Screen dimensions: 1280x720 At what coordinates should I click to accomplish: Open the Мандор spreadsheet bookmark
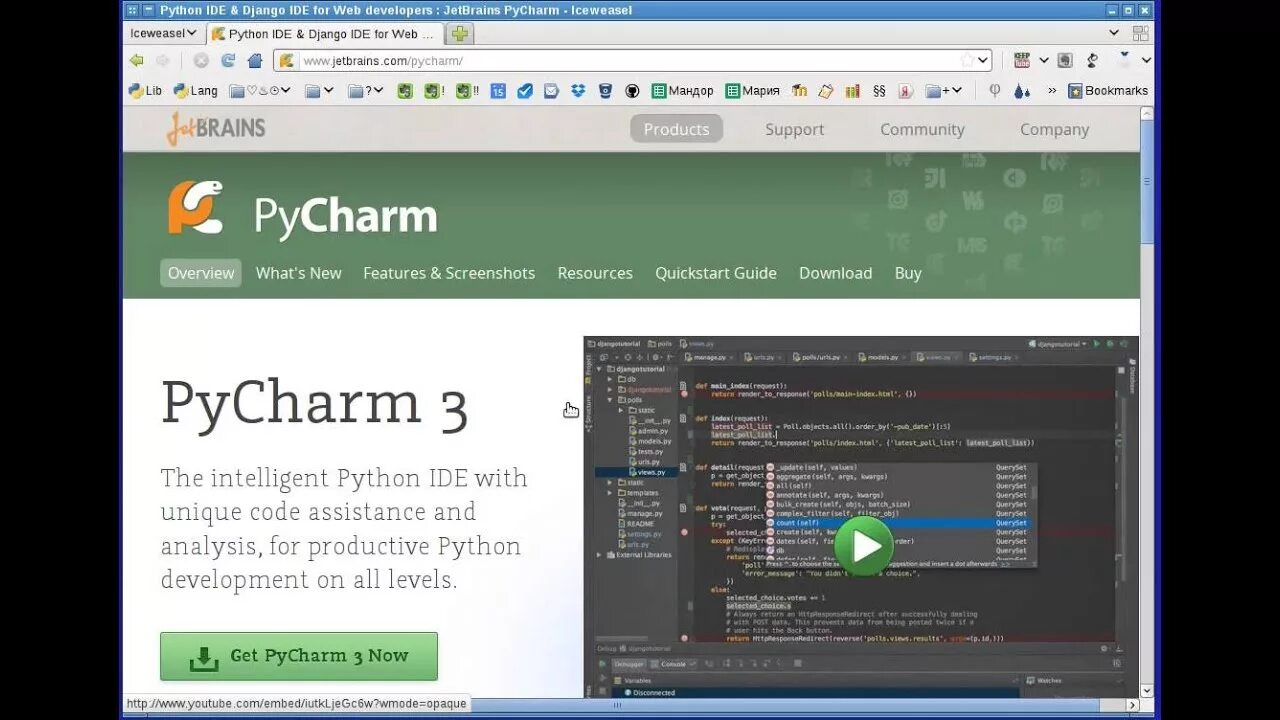pyautogui.click(x=683, y=90)
